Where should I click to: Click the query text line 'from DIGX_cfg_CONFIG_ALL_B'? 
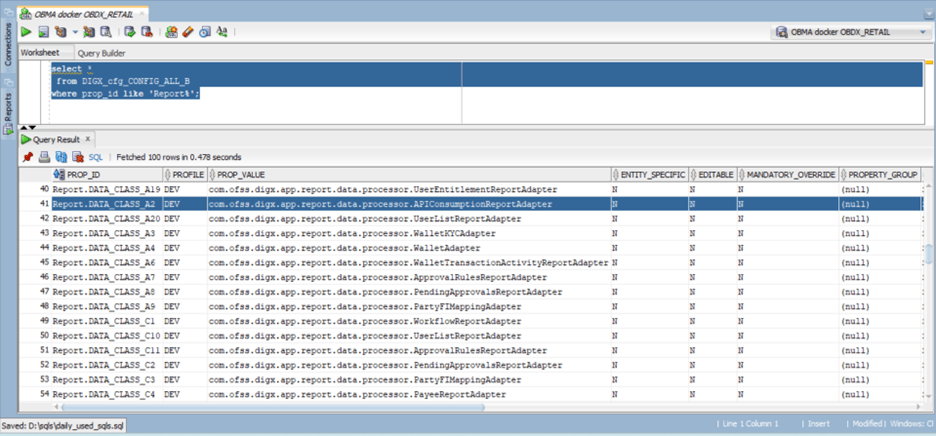tap(123, 81)
